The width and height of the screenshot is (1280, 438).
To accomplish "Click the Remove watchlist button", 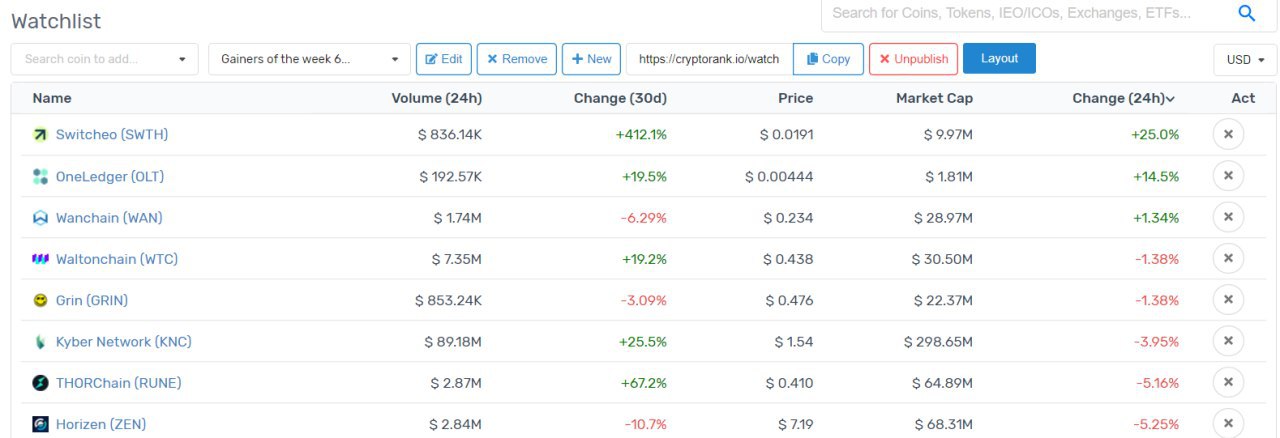I will point(517,59).
